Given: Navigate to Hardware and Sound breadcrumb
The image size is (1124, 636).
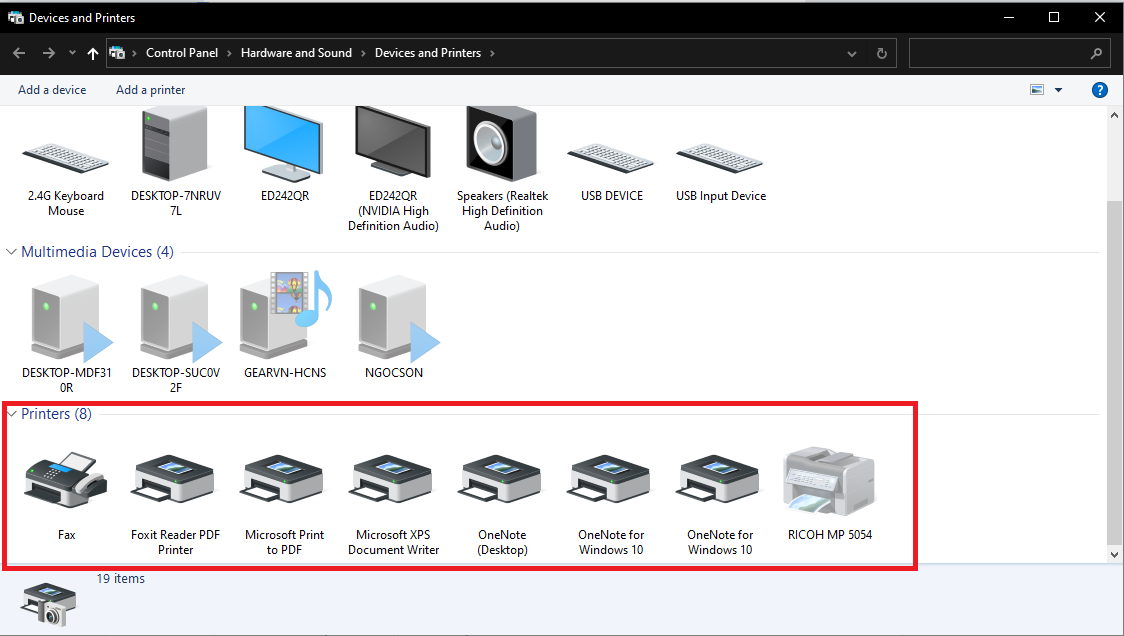Looking at the screenshot, I should (x=296, y=53).
